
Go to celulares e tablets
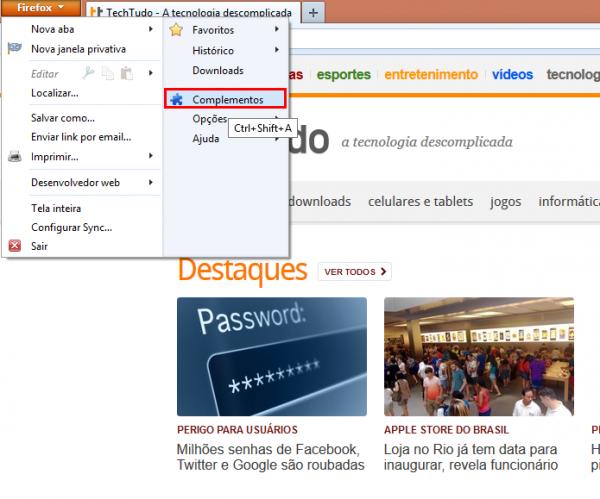coord(421,201)
